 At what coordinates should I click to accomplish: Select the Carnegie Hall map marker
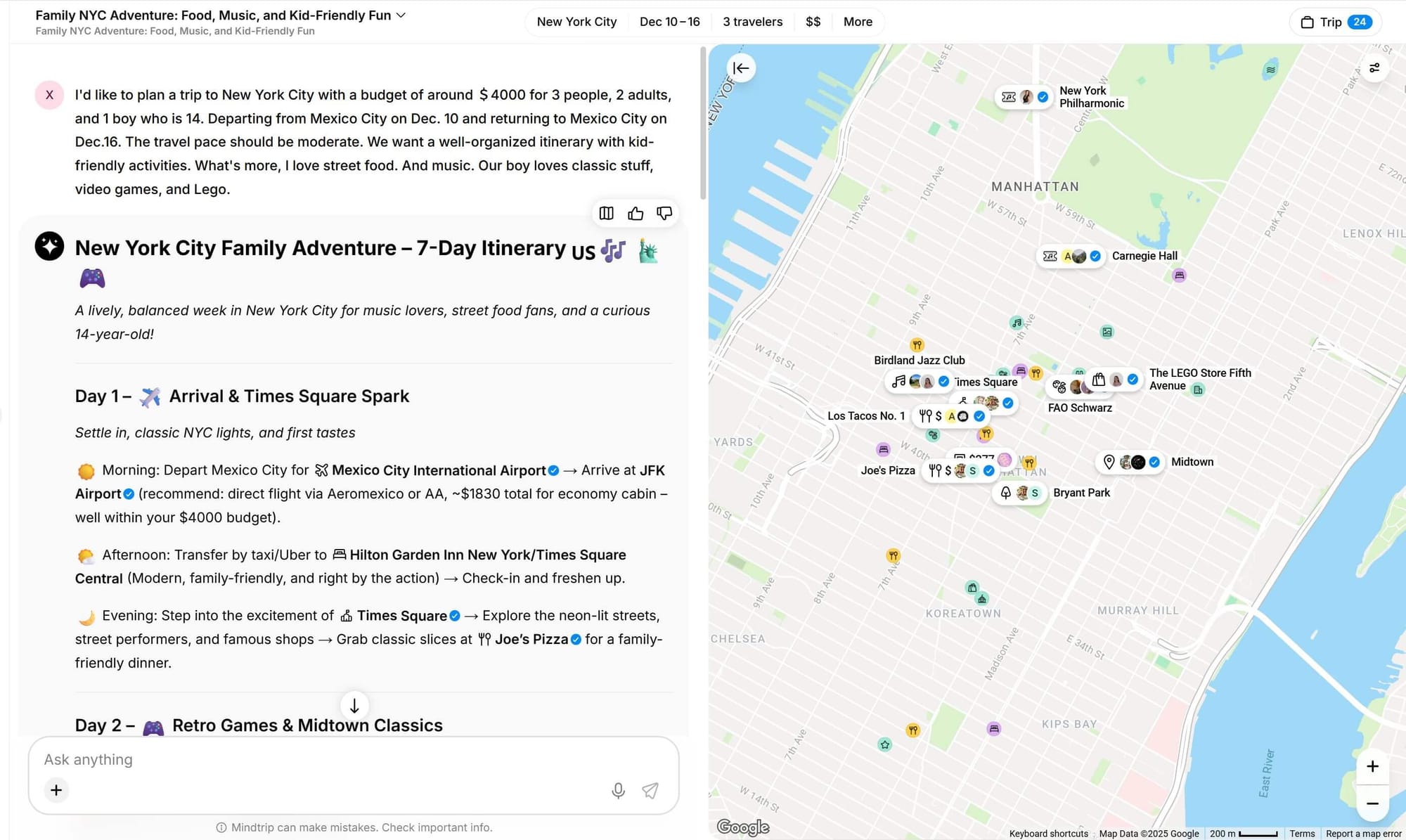click(1072, 257)
